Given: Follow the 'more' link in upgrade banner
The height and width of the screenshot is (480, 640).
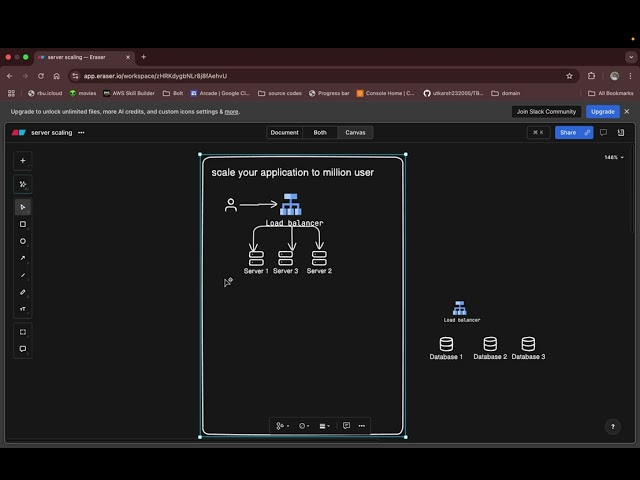Looking at the screenshot, I should pyautogui.click(x=231, y=112).
